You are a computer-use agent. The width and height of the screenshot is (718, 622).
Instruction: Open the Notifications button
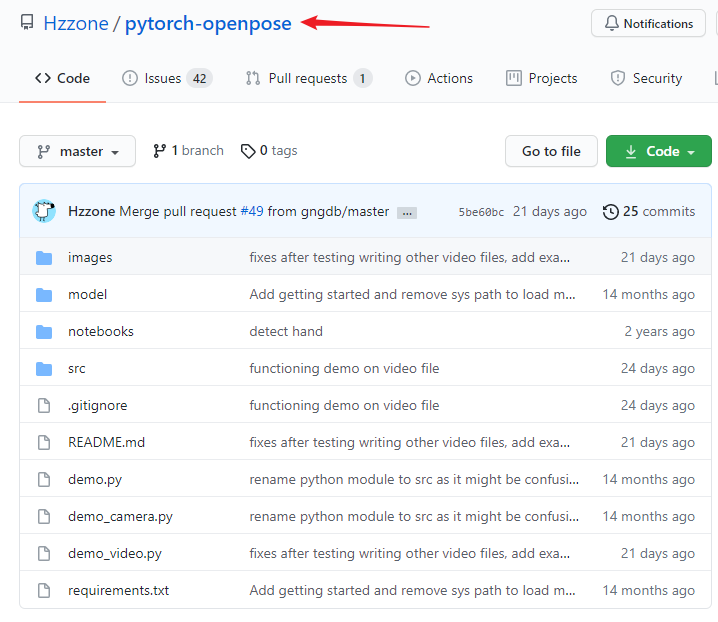click(648, 23)
